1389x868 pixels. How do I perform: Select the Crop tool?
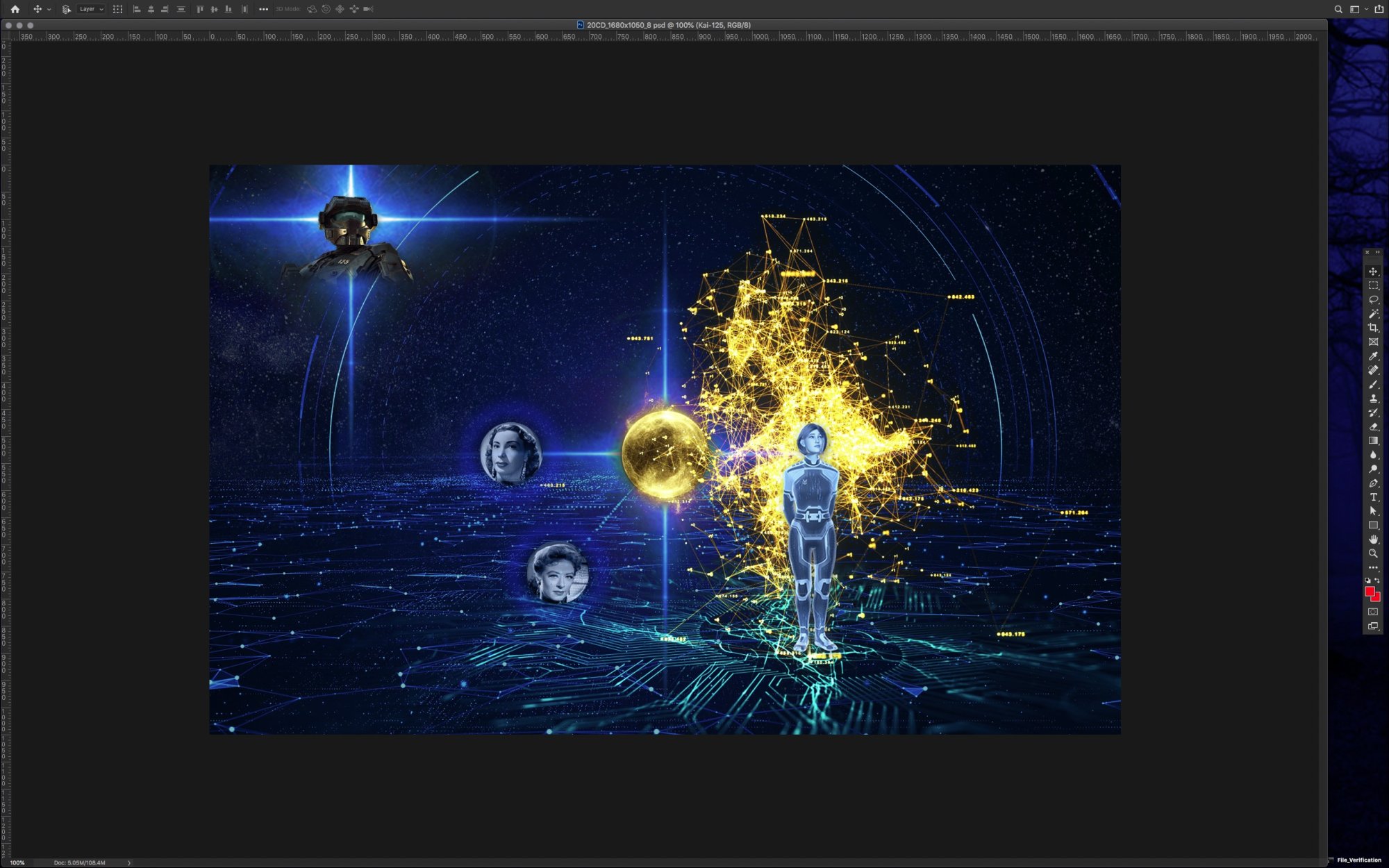pos(1373,328)
